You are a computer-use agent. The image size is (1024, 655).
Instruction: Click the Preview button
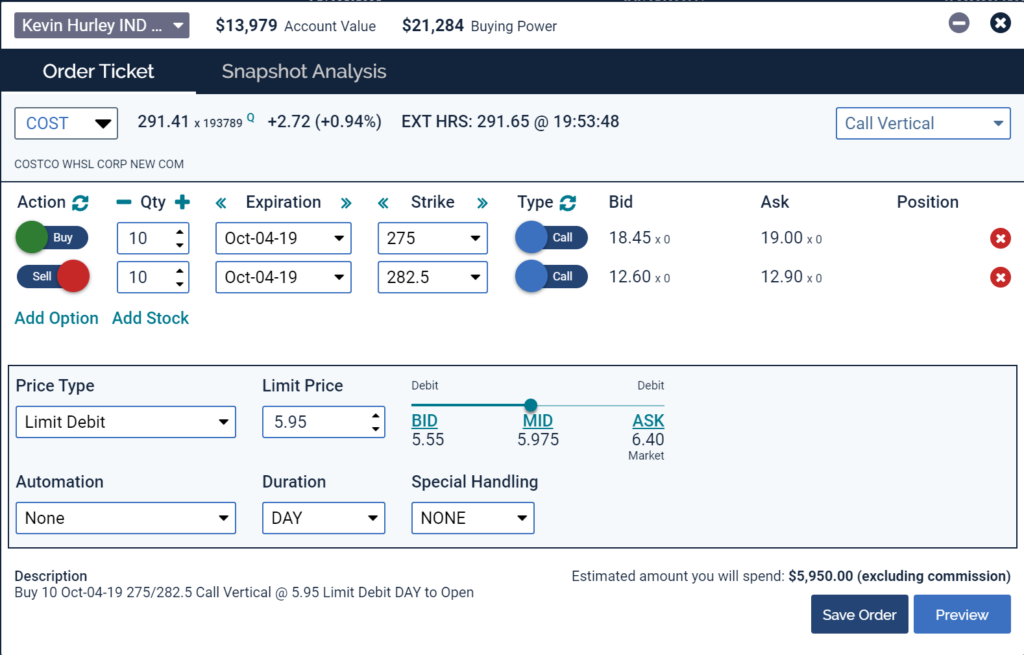961,615
